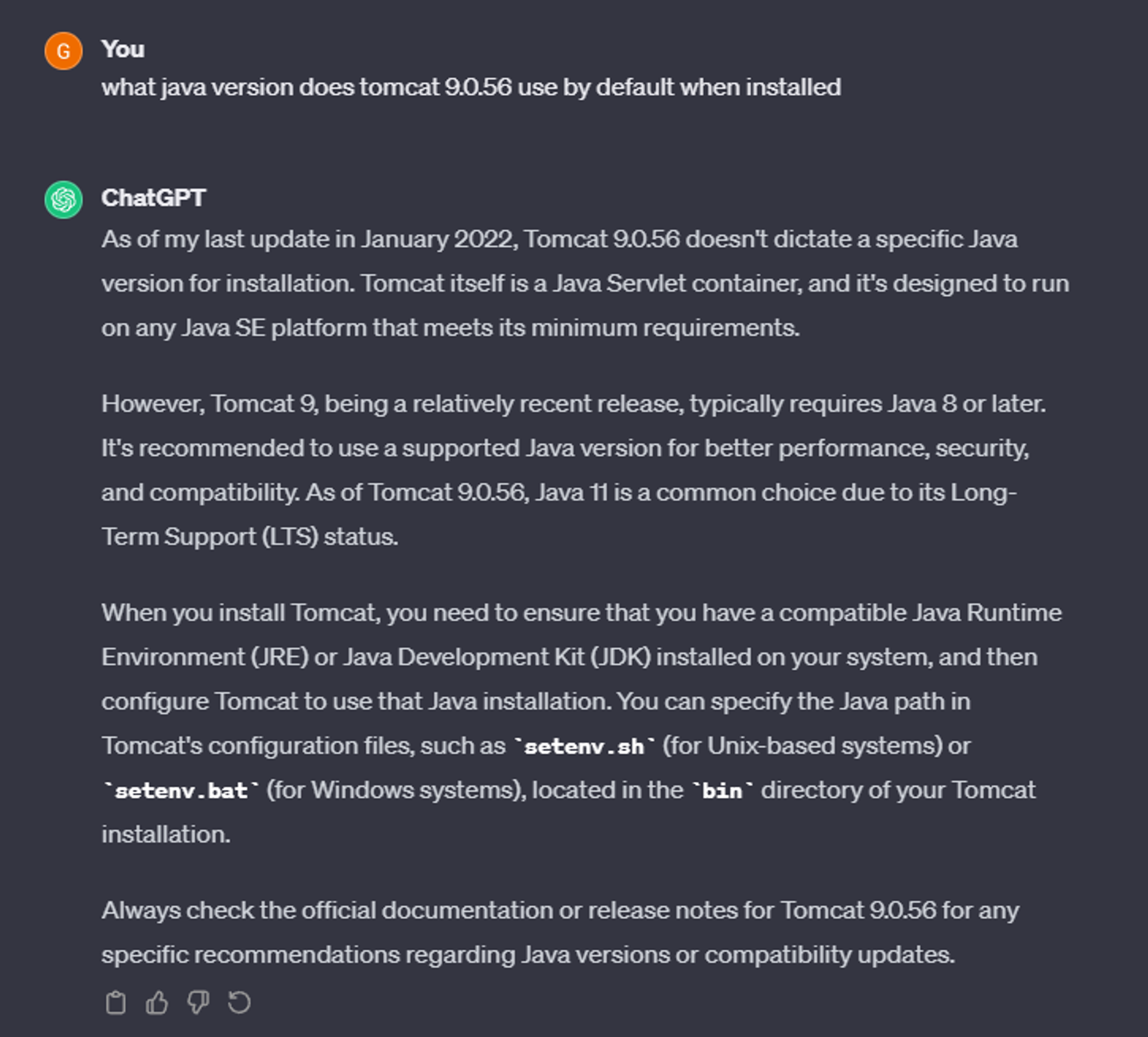Click the green ChatGPT logo avatar
This screenshot has height=1037, width=1148.
(x=63, y=200)
